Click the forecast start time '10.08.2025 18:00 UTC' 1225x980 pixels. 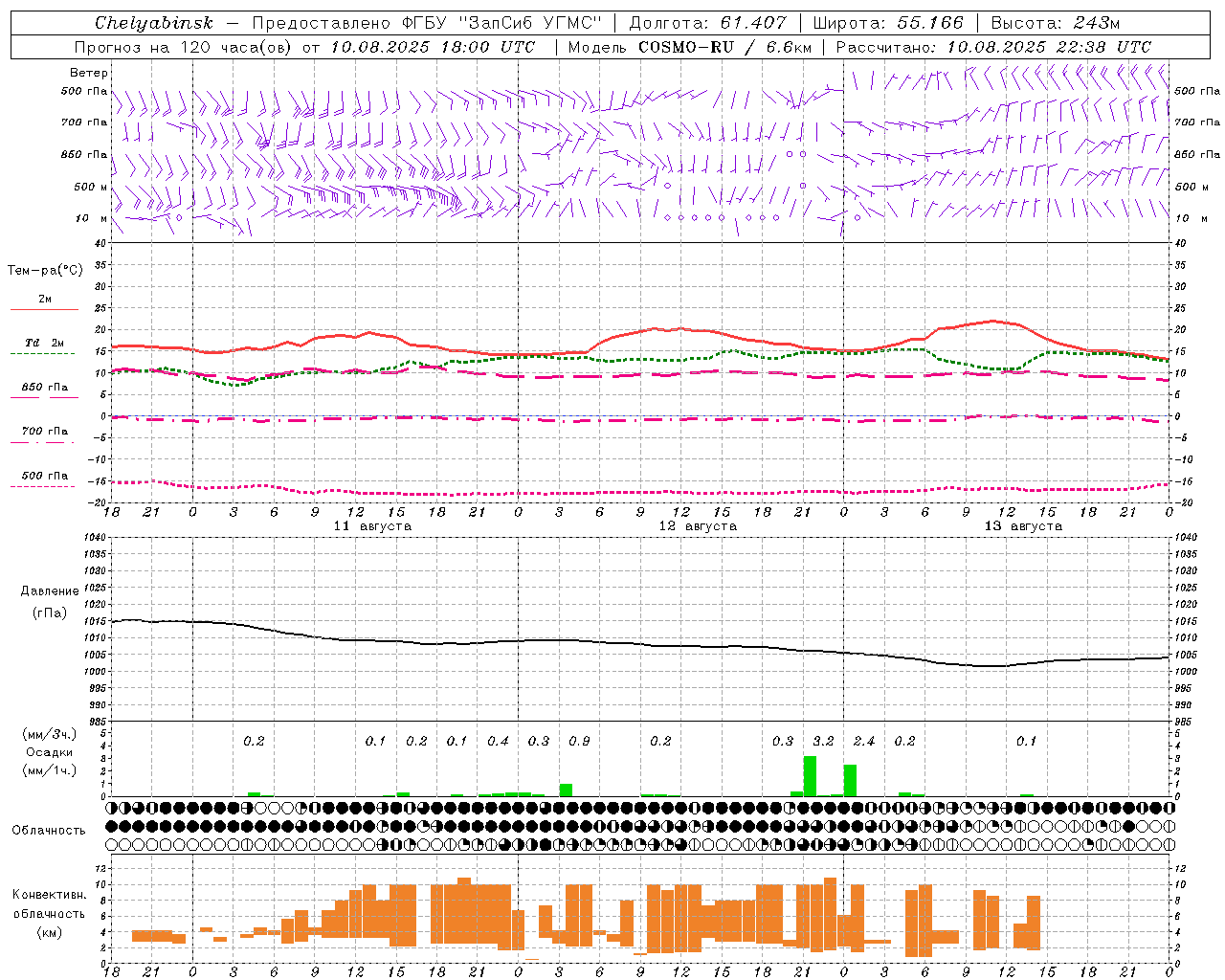coord(433,47)
